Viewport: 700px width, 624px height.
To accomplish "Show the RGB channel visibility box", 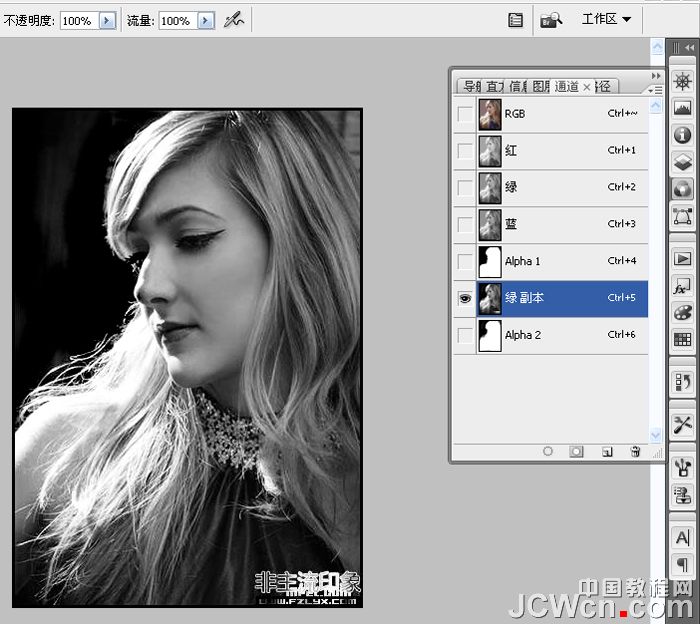I will tap(465, 114).
